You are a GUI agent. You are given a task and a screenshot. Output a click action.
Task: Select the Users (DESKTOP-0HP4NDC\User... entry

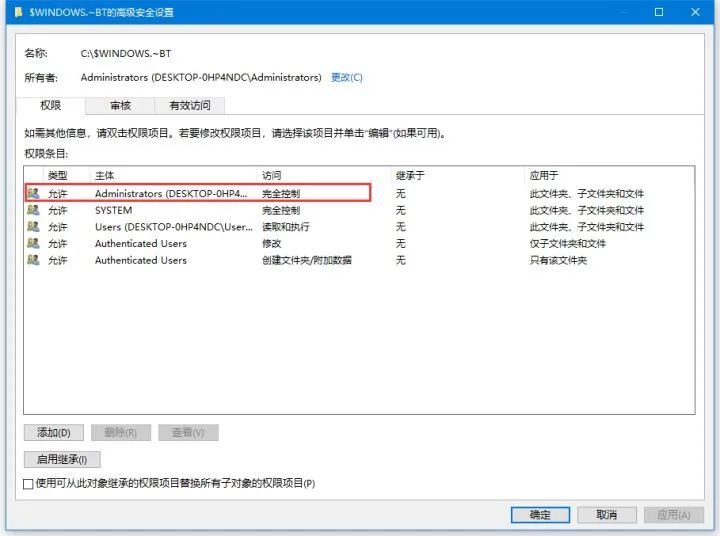point(174,227)
